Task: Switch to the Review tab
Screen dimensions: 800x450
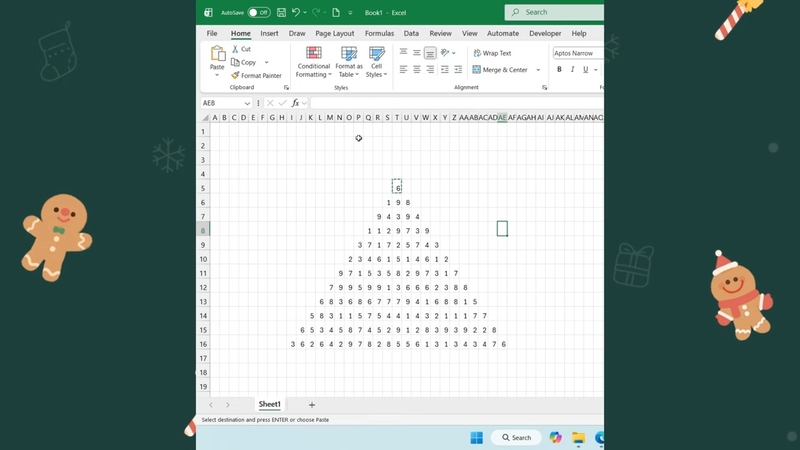Action: click(x=440, y=33)
